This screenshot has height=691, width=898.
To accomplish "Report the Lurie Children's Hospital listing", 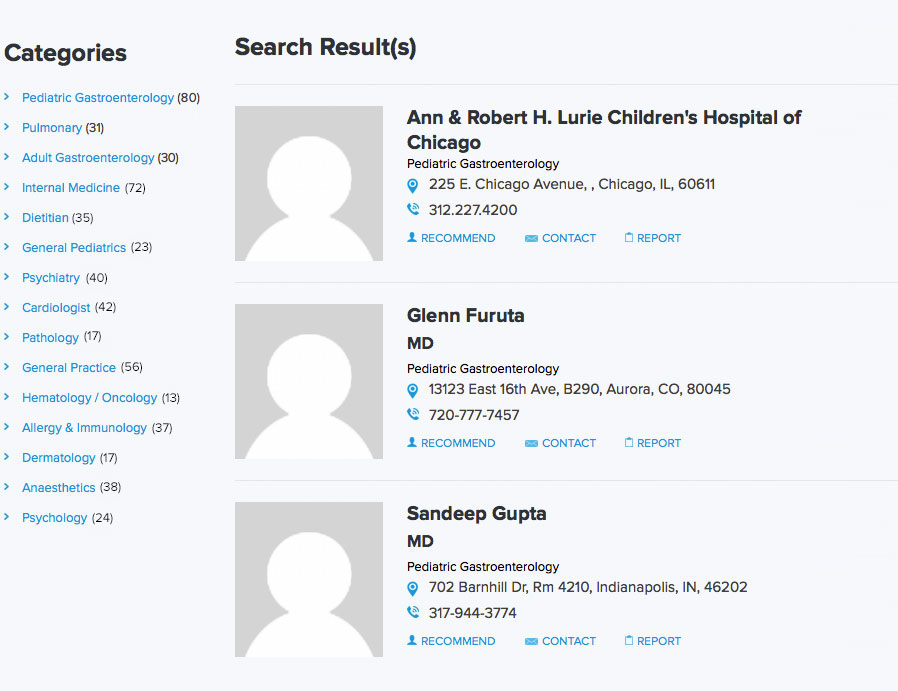I will tap(653, 238).
